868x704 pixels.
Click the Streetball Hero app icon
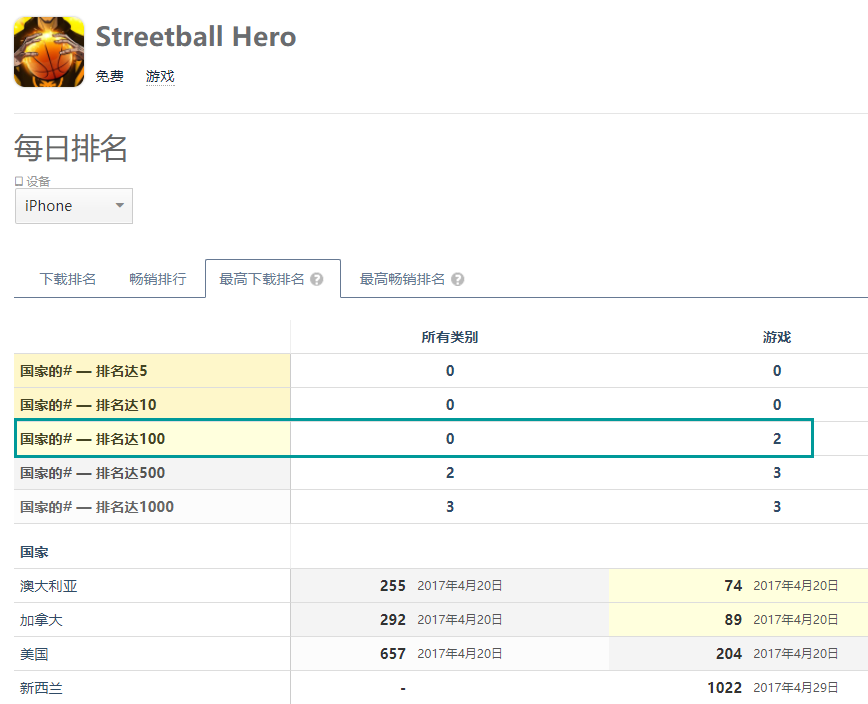(x=49, y=51)
